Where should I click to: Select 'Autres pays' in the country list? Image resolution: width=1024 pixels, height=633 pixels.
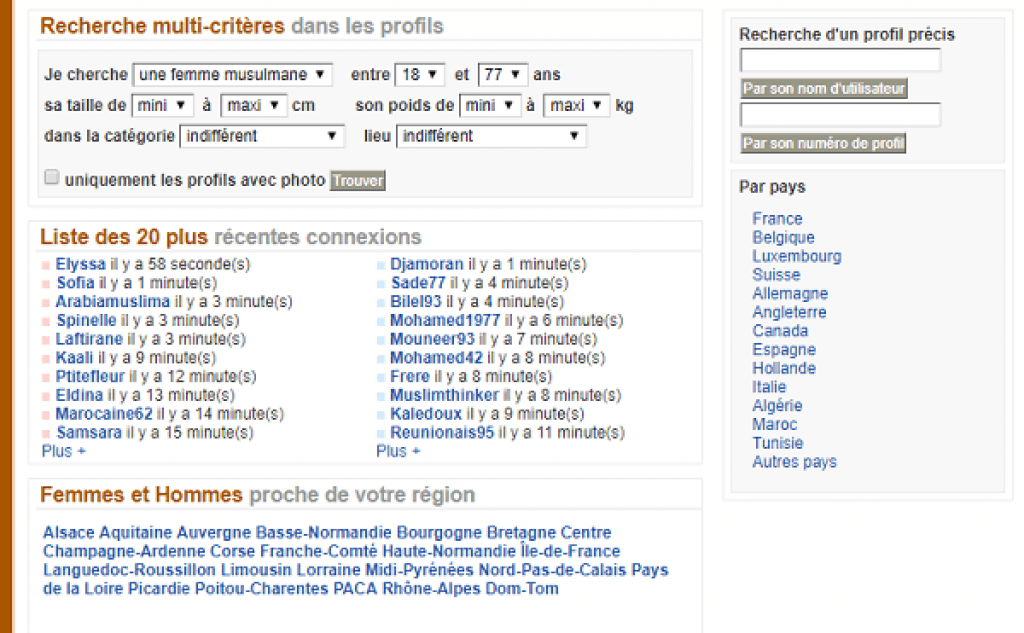click(794, 462)
